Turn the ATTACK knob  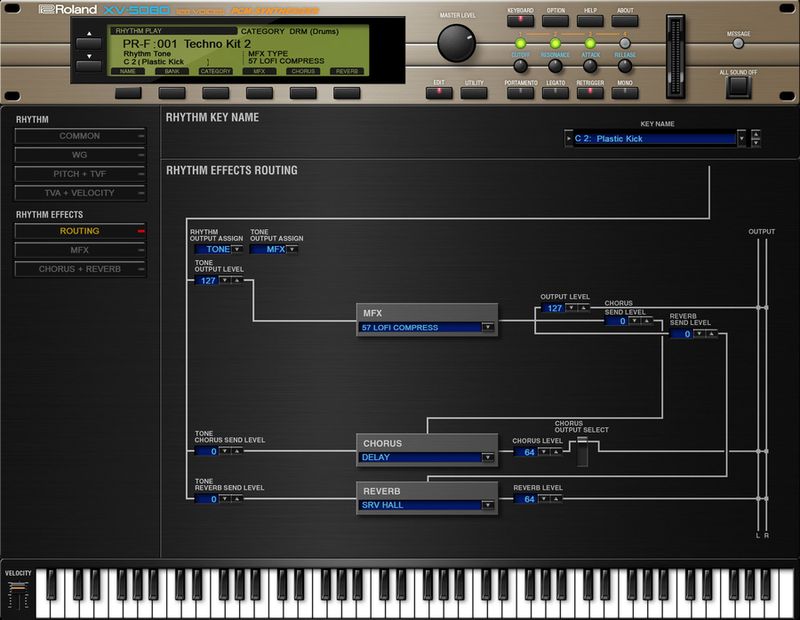coord(590,67)
